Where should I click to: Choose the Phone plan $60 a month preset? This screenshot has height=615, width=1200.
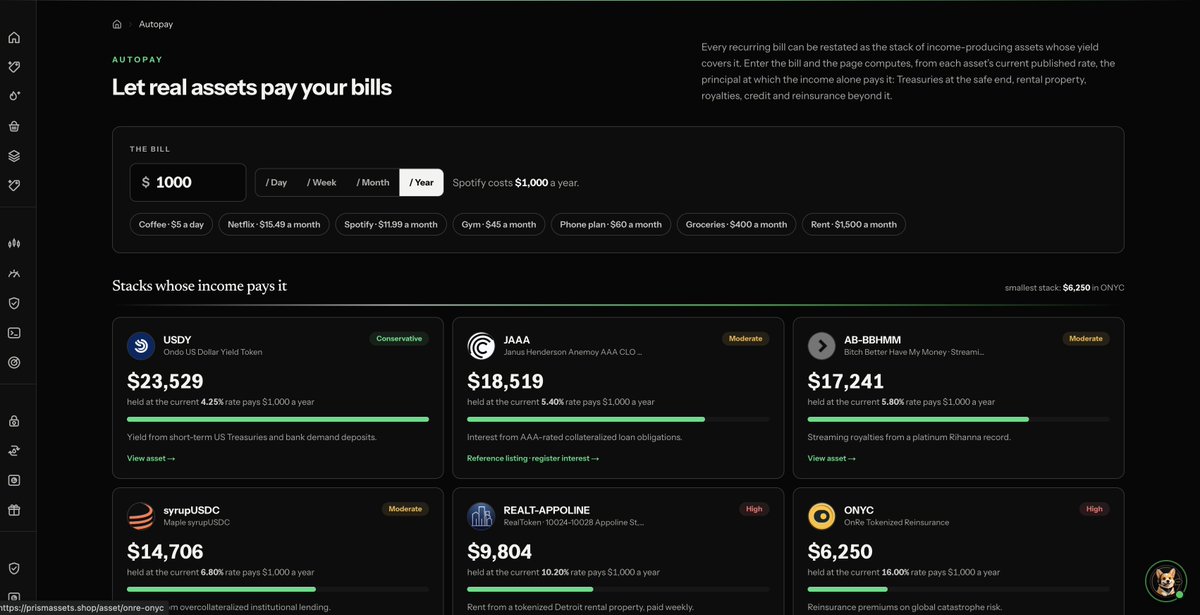coord(611,224)
